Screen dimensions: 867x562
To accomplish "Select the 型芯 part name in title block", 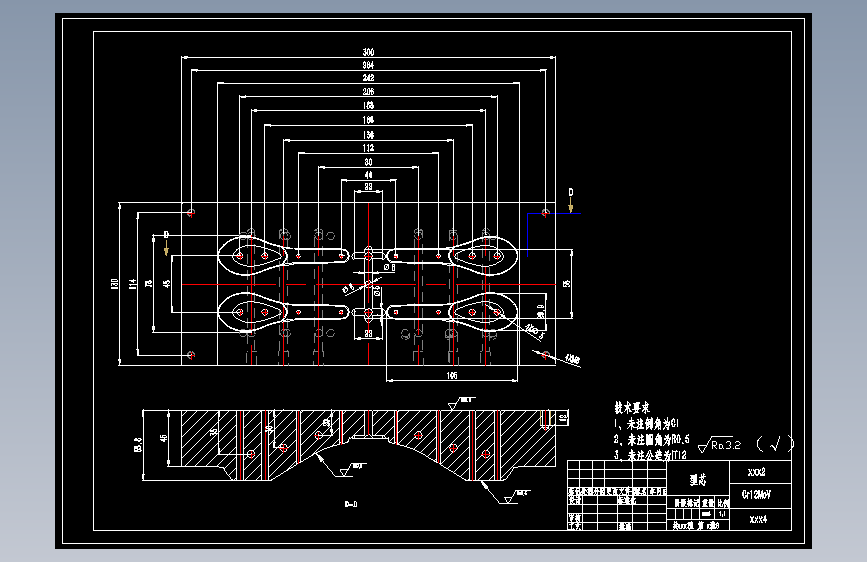I will 698,479.
